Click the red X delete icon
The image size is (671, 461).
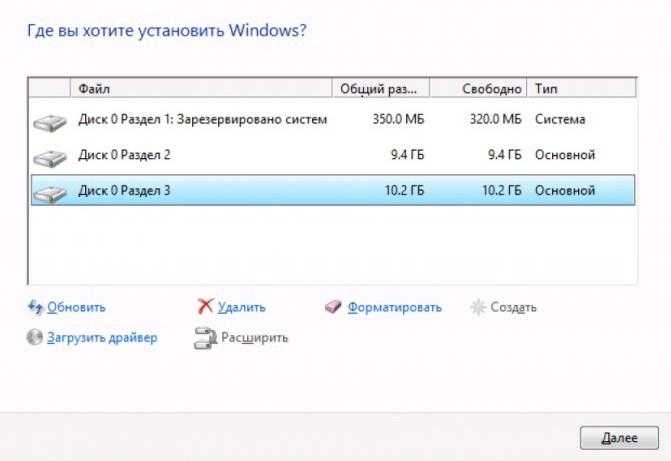coord(205,306)
